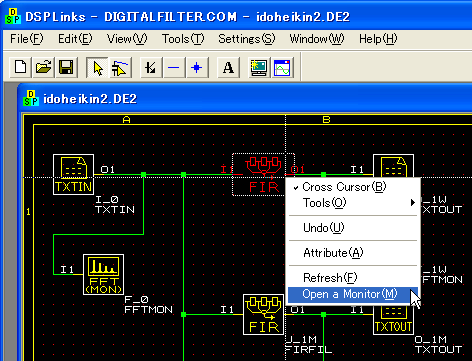Select the text 'A' tool
The width and height of the screenshot is (472, 361).
point(228,67)
